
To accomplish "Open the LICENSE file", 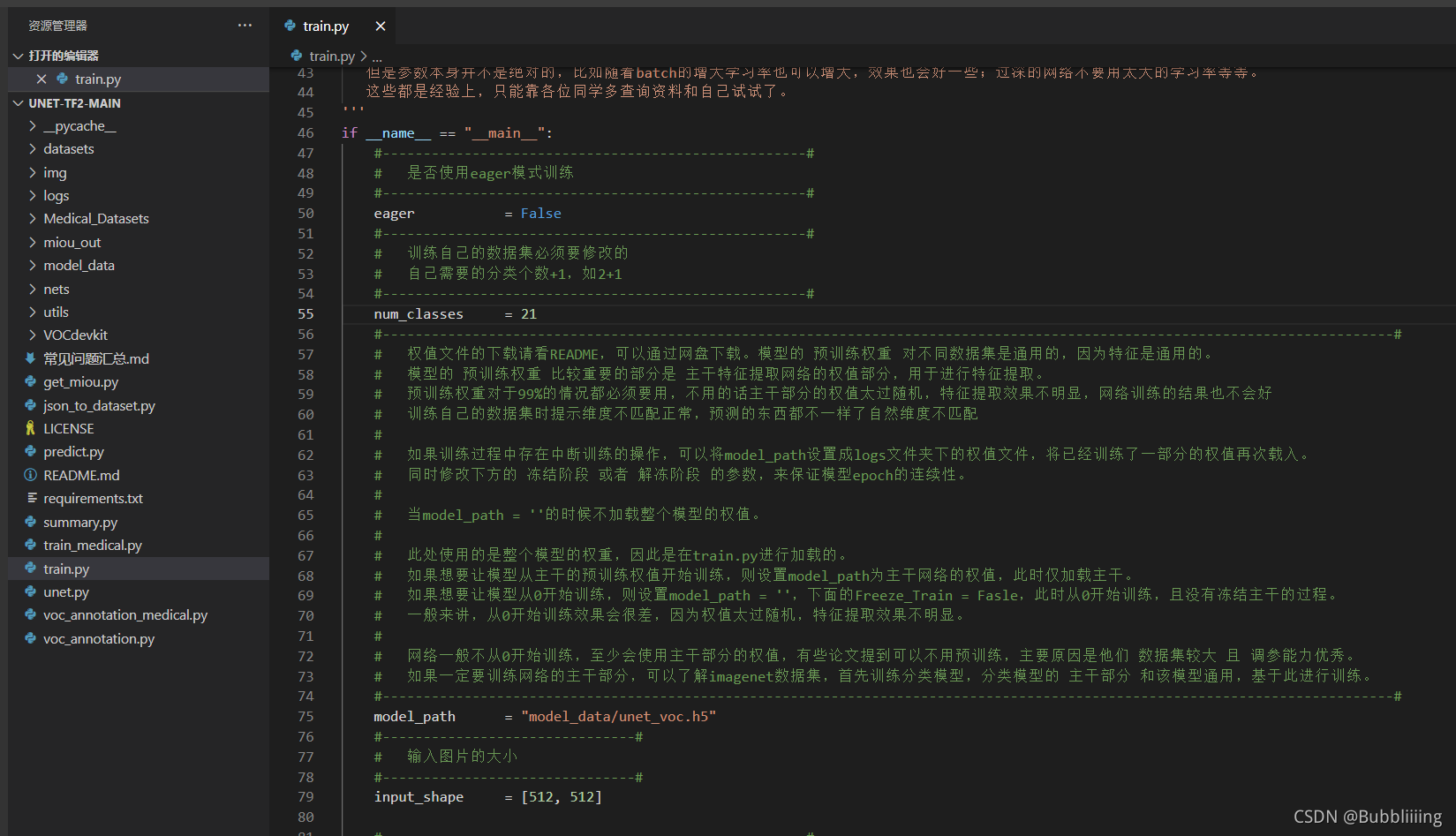I will click(x=69, y=428).
